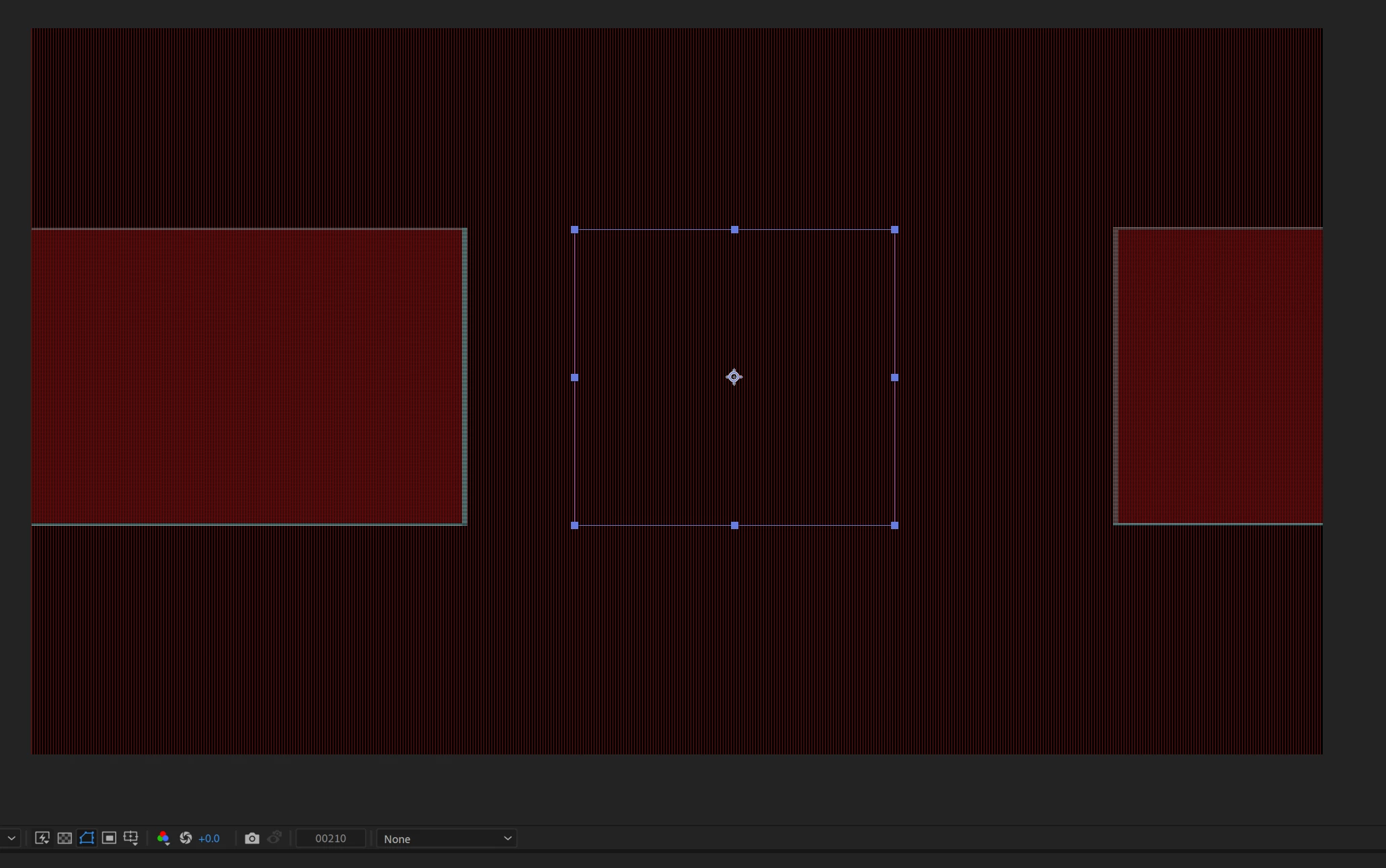Expand the magnification dropdown chevron at the far left

11,838
